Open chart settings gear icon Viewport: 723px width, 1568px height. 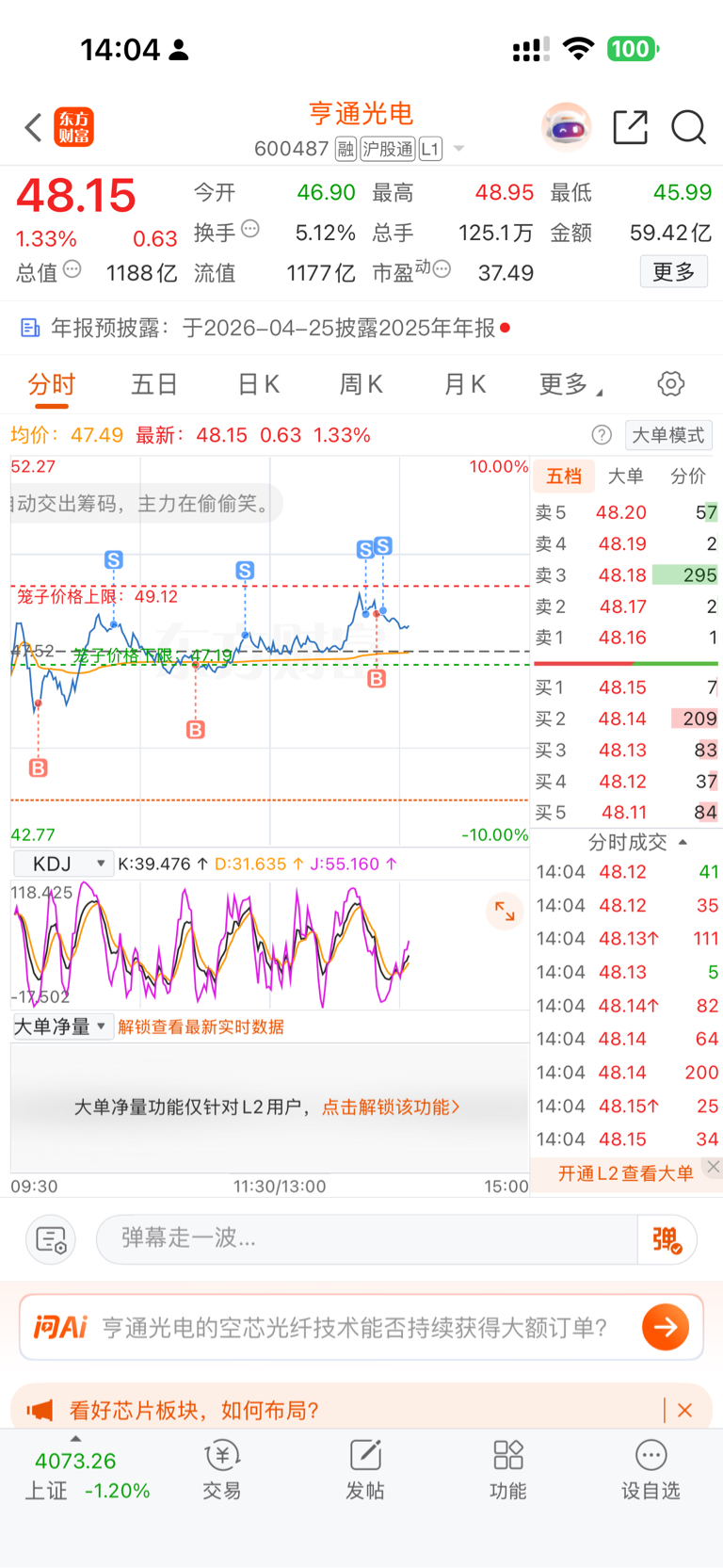pos(670,383)
